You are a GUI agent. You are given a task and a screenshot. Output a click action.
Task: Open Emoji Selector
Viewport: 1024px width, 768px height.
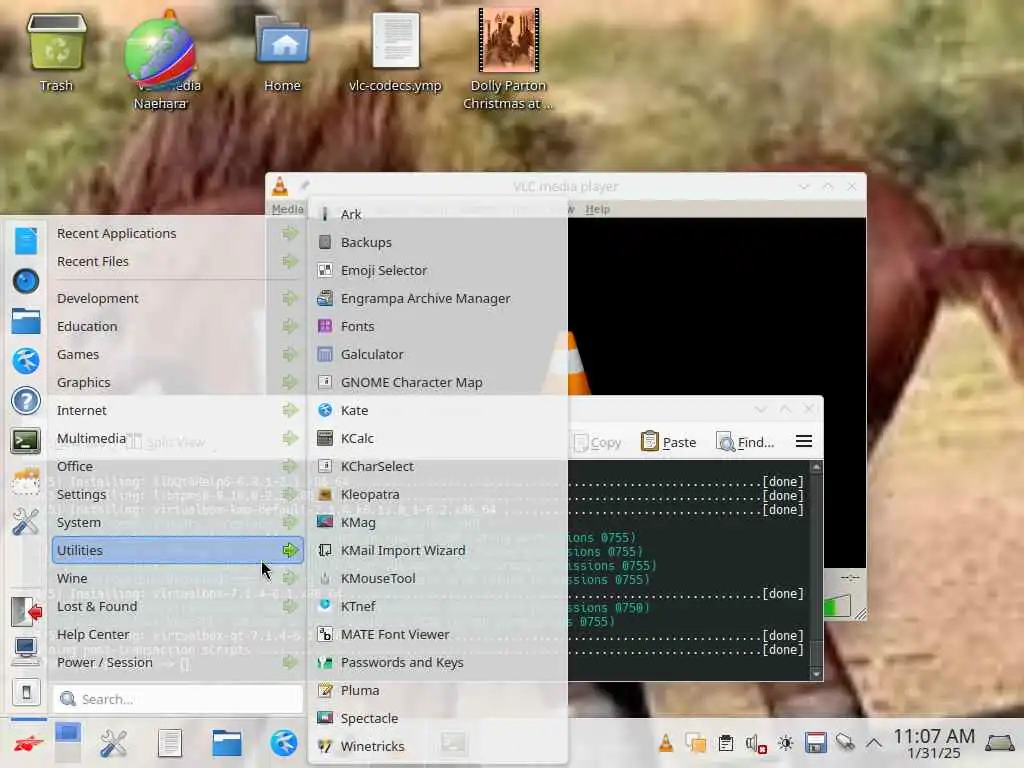coord(438,270)
